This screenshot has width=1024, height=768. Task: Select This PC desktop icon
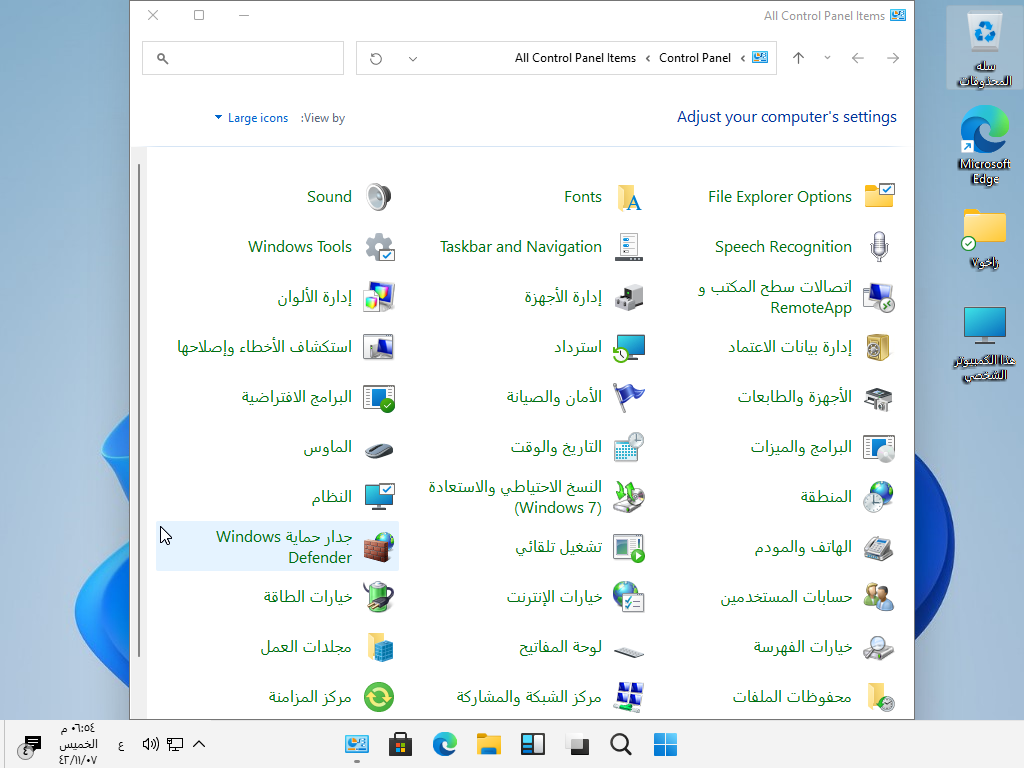point(985,344)
